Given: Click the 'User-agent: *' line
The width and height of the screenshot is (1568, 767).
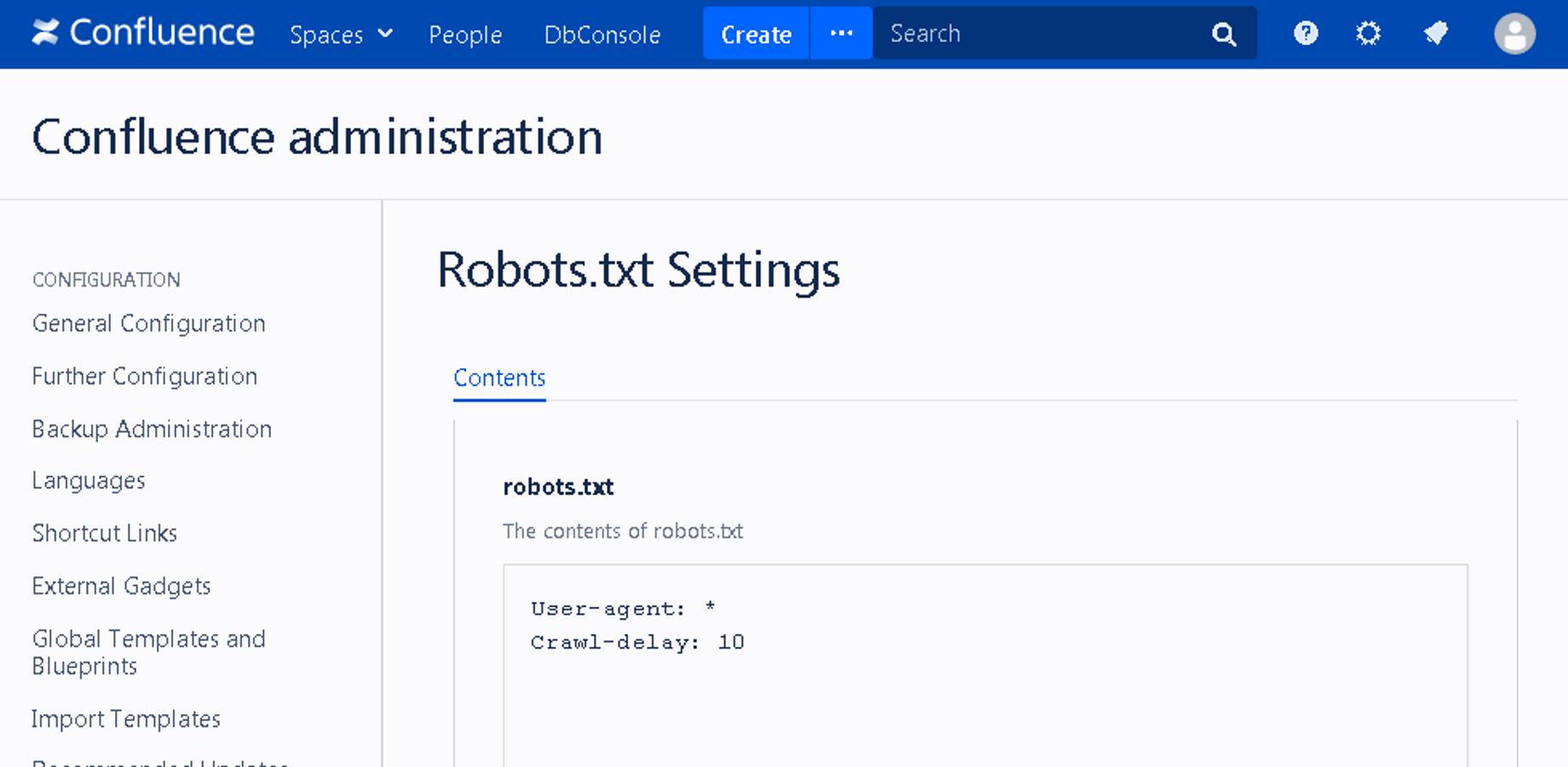Looking at the screenshot, I should (x=623, y=608).
